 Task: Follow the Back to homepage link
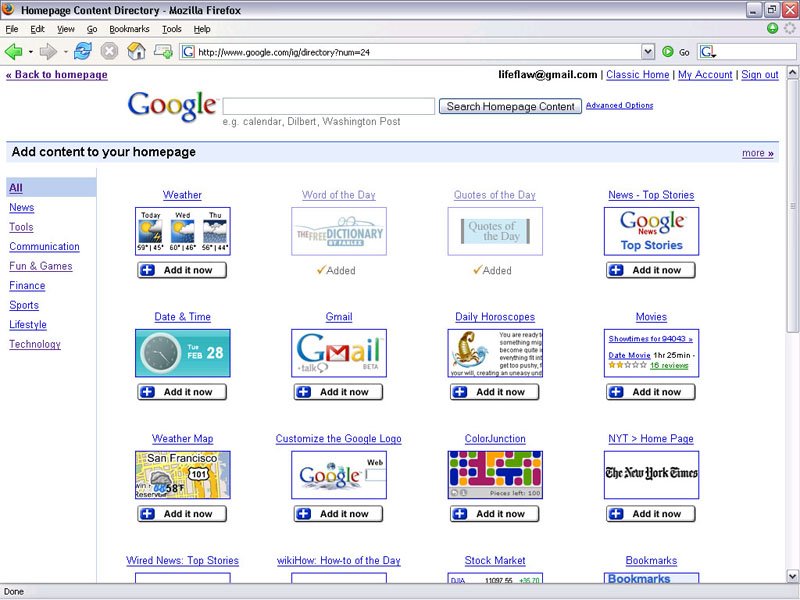[57, 74]
